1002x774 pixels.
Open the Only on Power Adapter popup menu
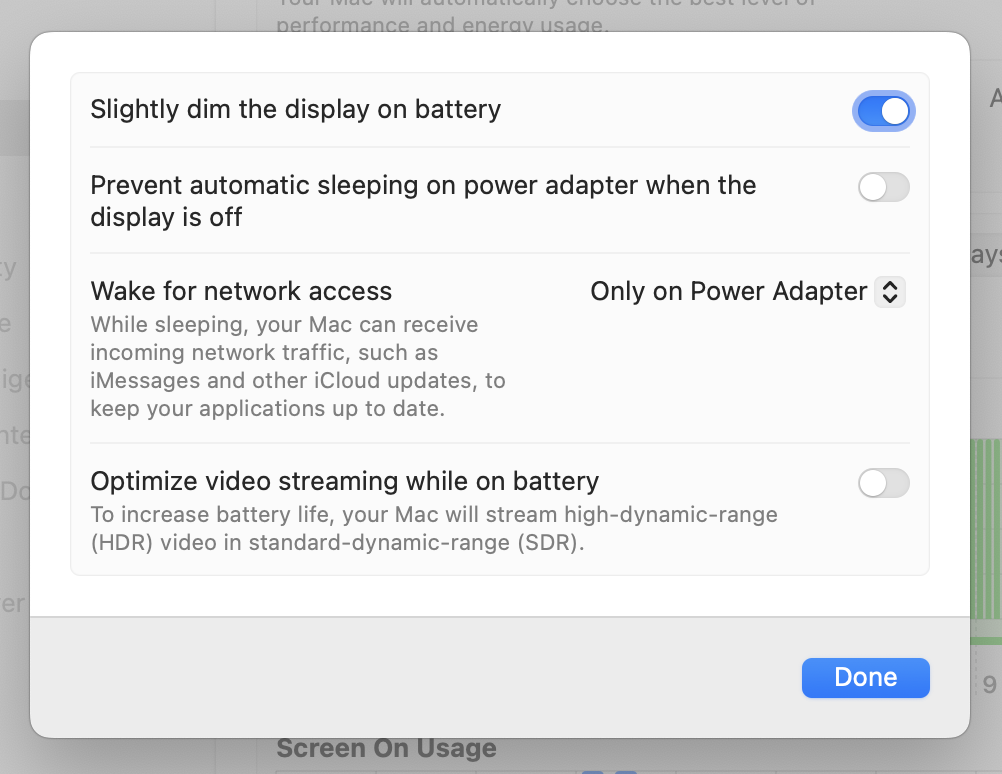[747, 291]
